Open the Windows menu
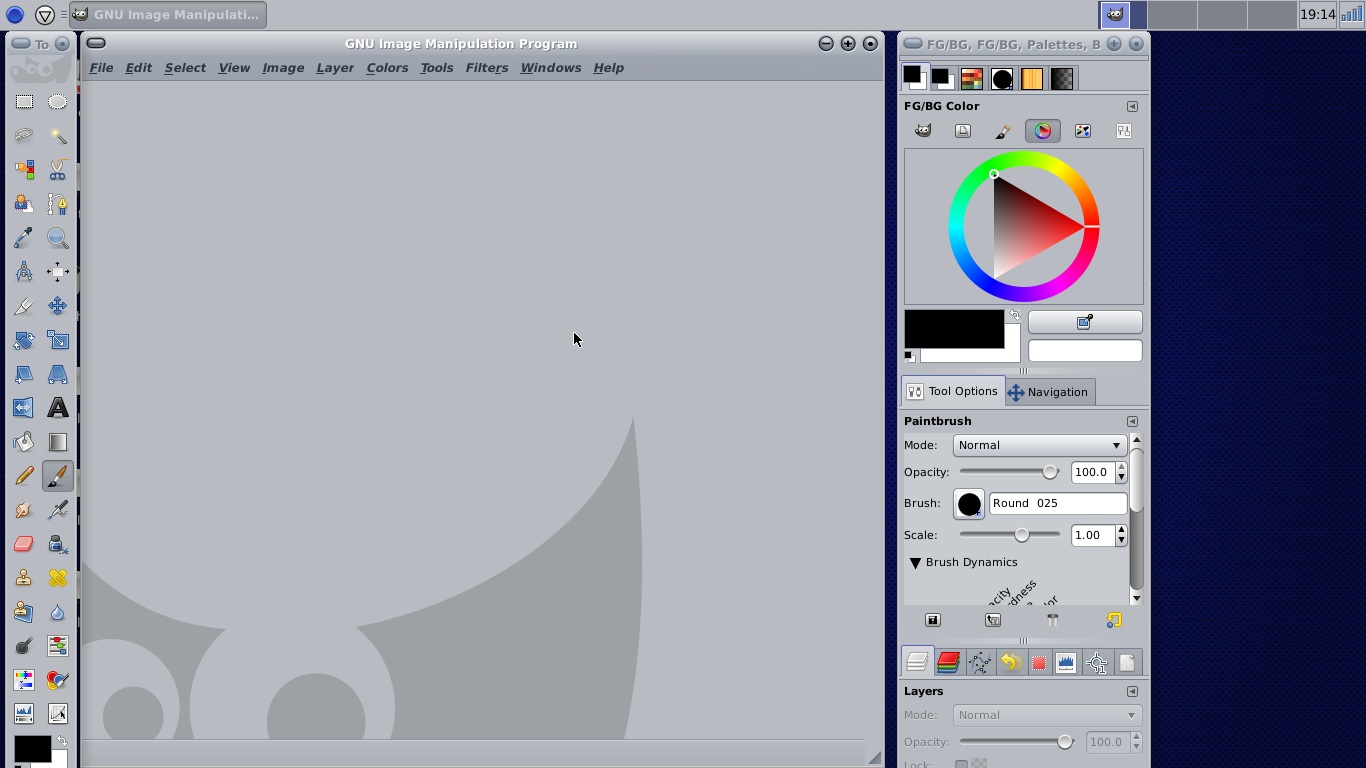The width and height of the screenshot is (1366, 768). (550, 68)
